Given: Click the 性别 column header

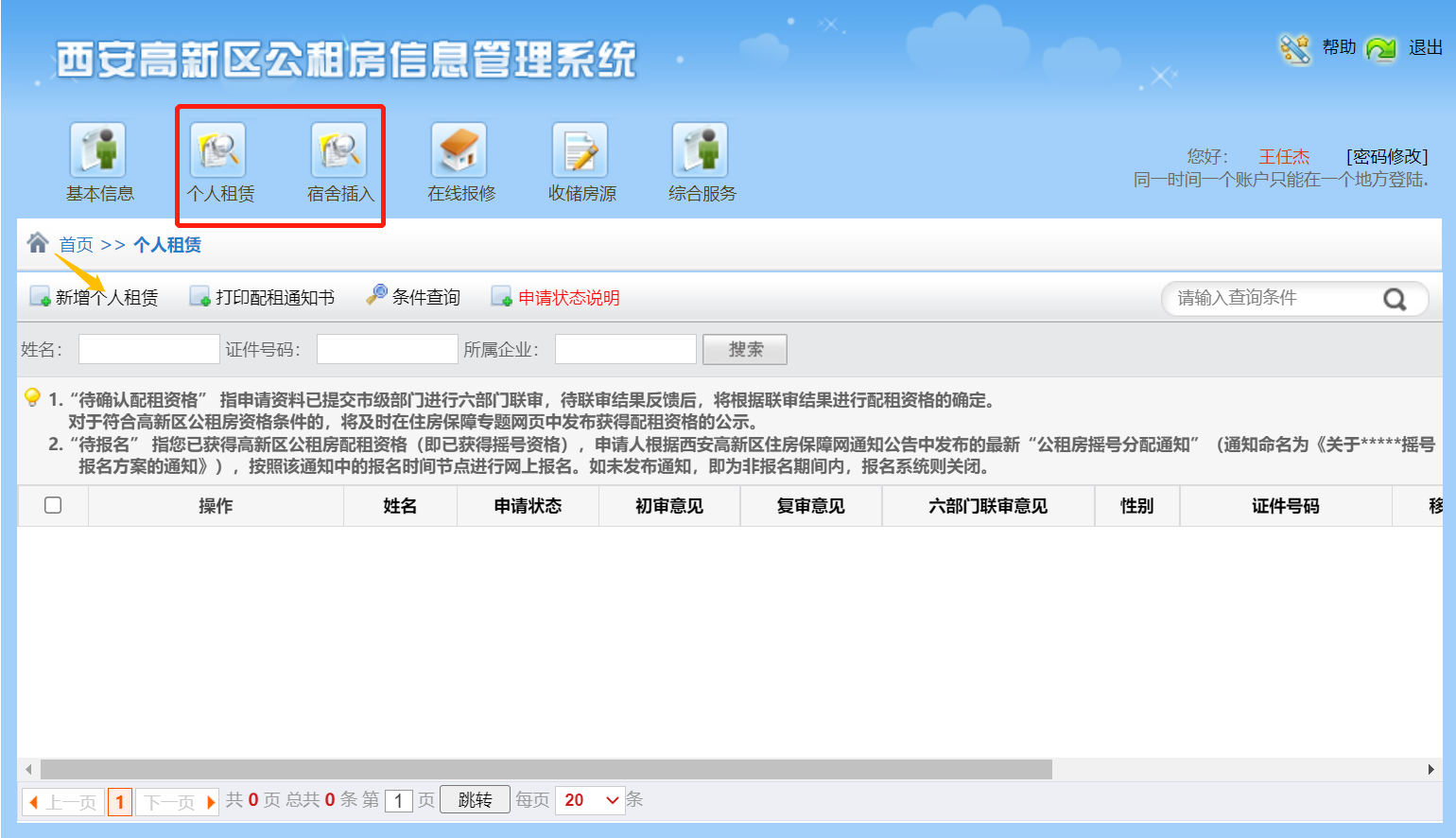Looking at the screenshot, I should pos(1137,506).
